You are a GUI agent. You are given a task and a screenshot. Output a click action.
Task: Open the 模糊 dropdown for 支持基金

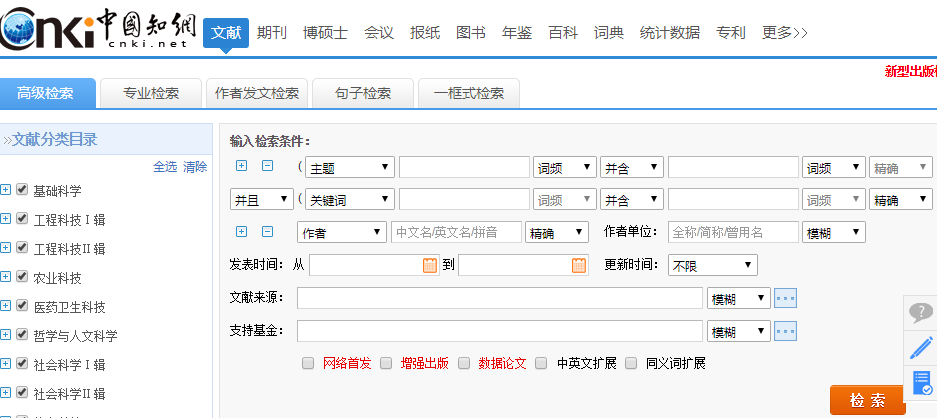click(x=739, y=331)
